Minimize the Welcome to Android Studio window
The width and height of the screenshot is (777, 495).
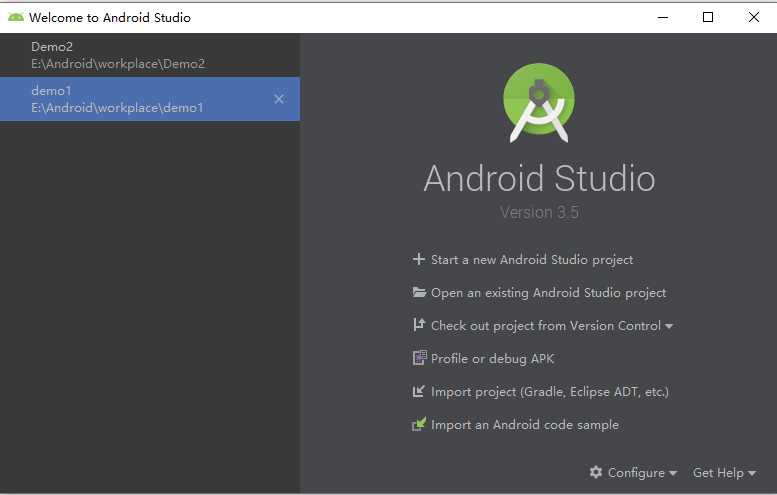(663, 17)
